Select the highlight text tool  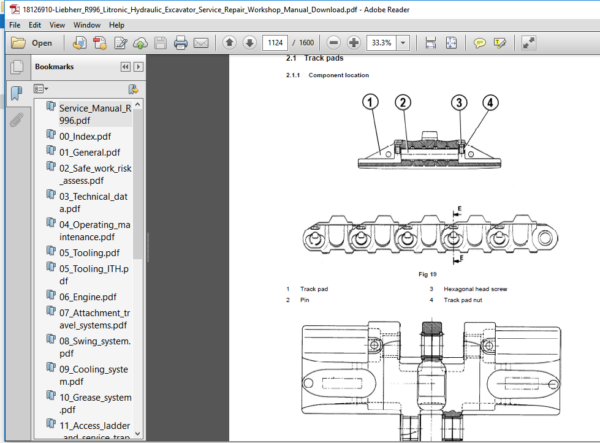tap(500, 43)
